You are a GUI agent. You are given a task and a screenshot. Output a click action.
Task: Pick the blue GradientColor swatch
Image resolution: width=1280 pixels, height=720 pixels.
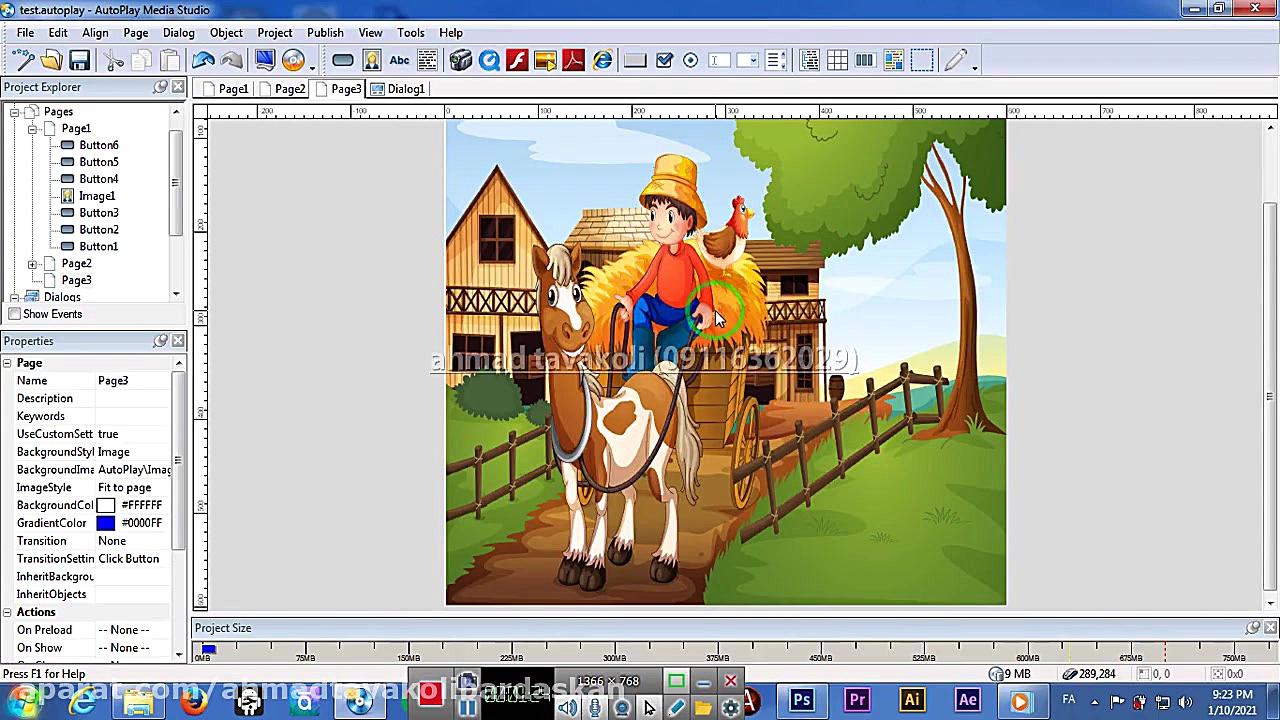(106, 523)
